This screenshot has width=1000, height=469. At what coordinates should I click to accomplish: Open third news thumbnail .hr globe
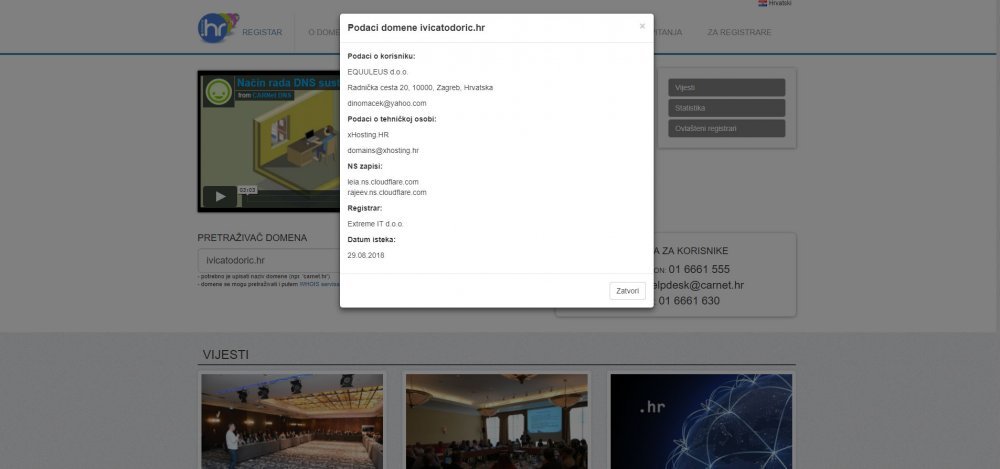tap(701, 421)
